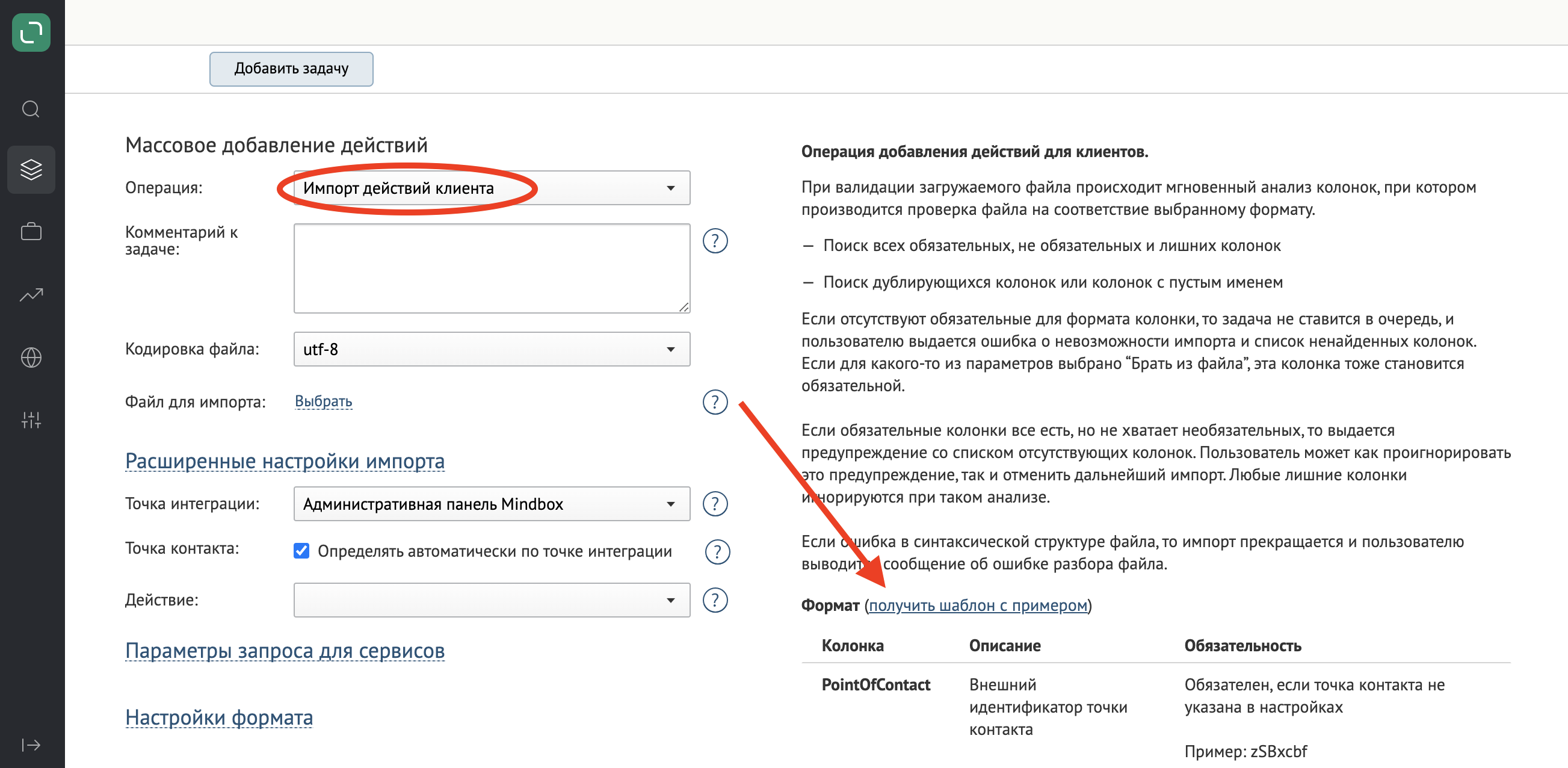Image resolution: width=1568 pixels, height=768 pixels.
Task: Click Операция добавления действий для клиентов heading
Action: point(975,152)
